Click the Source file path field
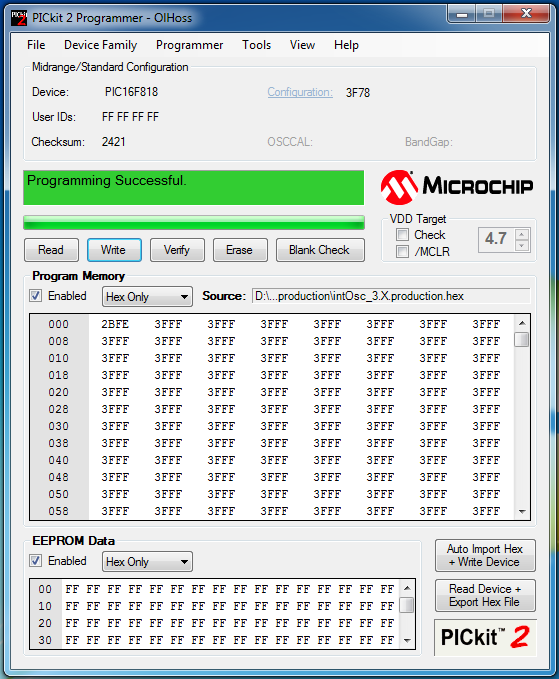This screenshot has width=559, height=679. coord(391,296)
